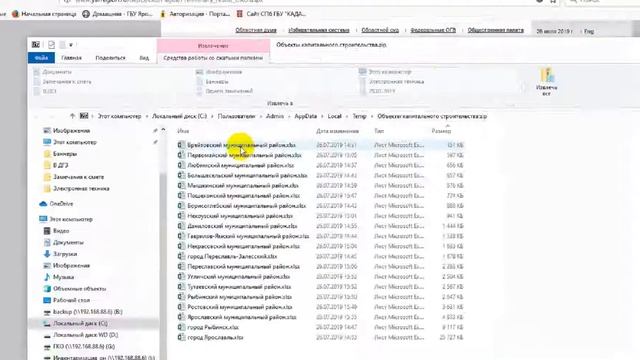
Task: Select file город Переславль-Залесский.xlsx
Action: [320, 256]
